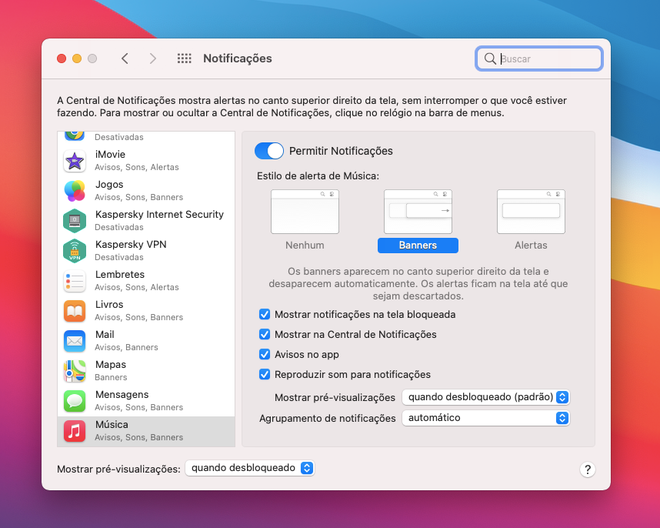
Task: Select iMovie in the app list
Action: [146, 161]
